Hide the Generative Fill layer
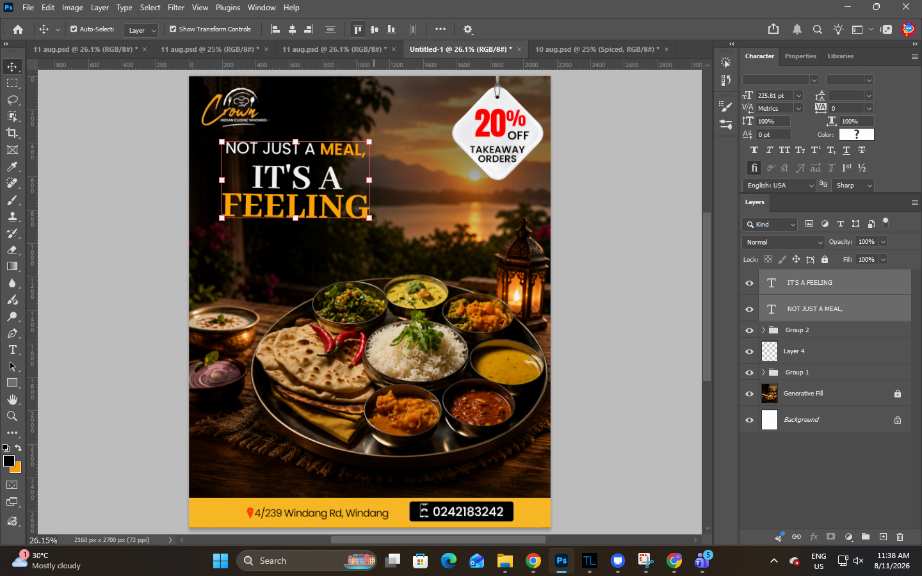 tap(749, 394)
